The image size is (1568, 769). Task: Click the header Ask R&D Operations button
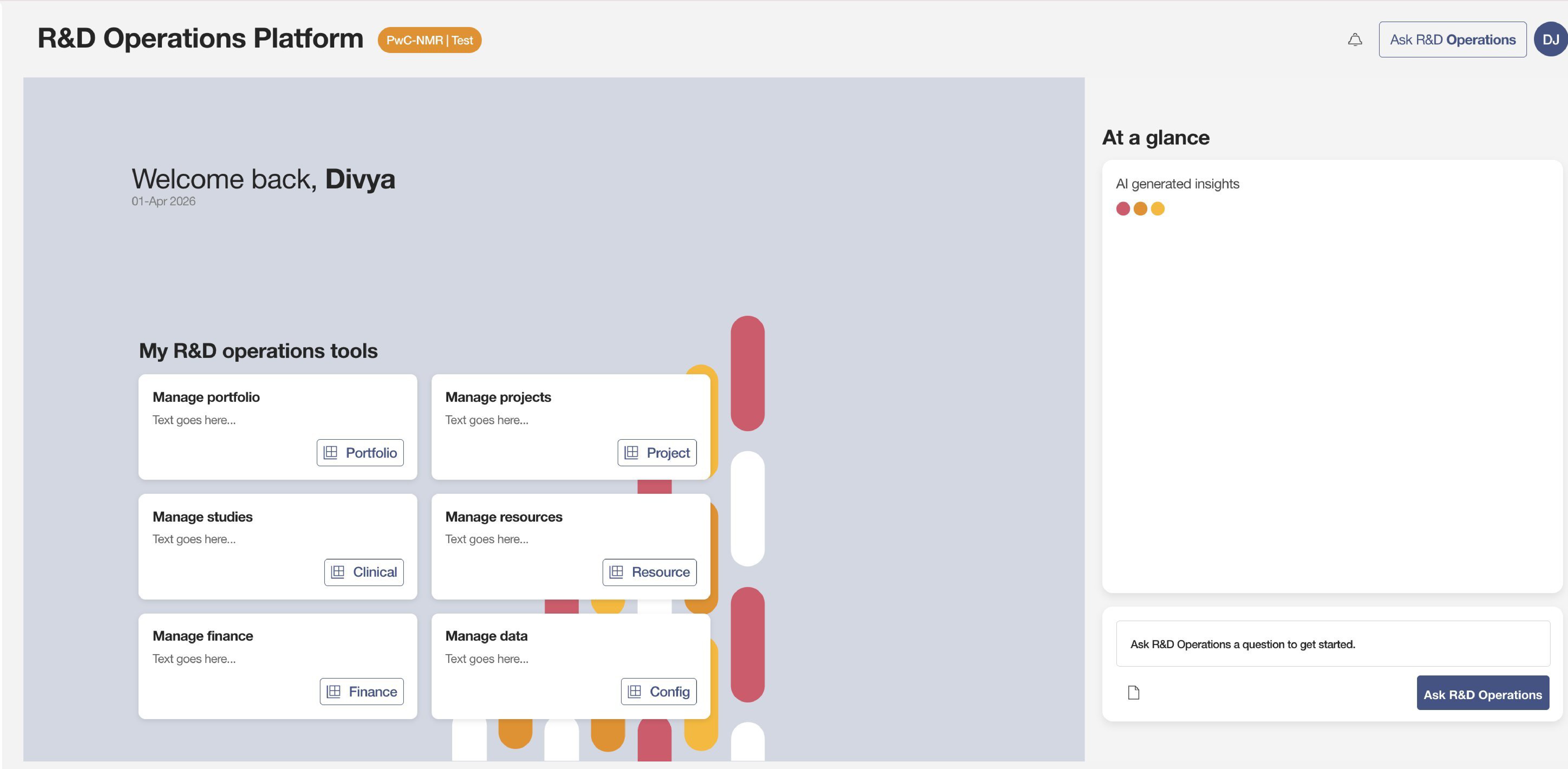click(1452, 40)
